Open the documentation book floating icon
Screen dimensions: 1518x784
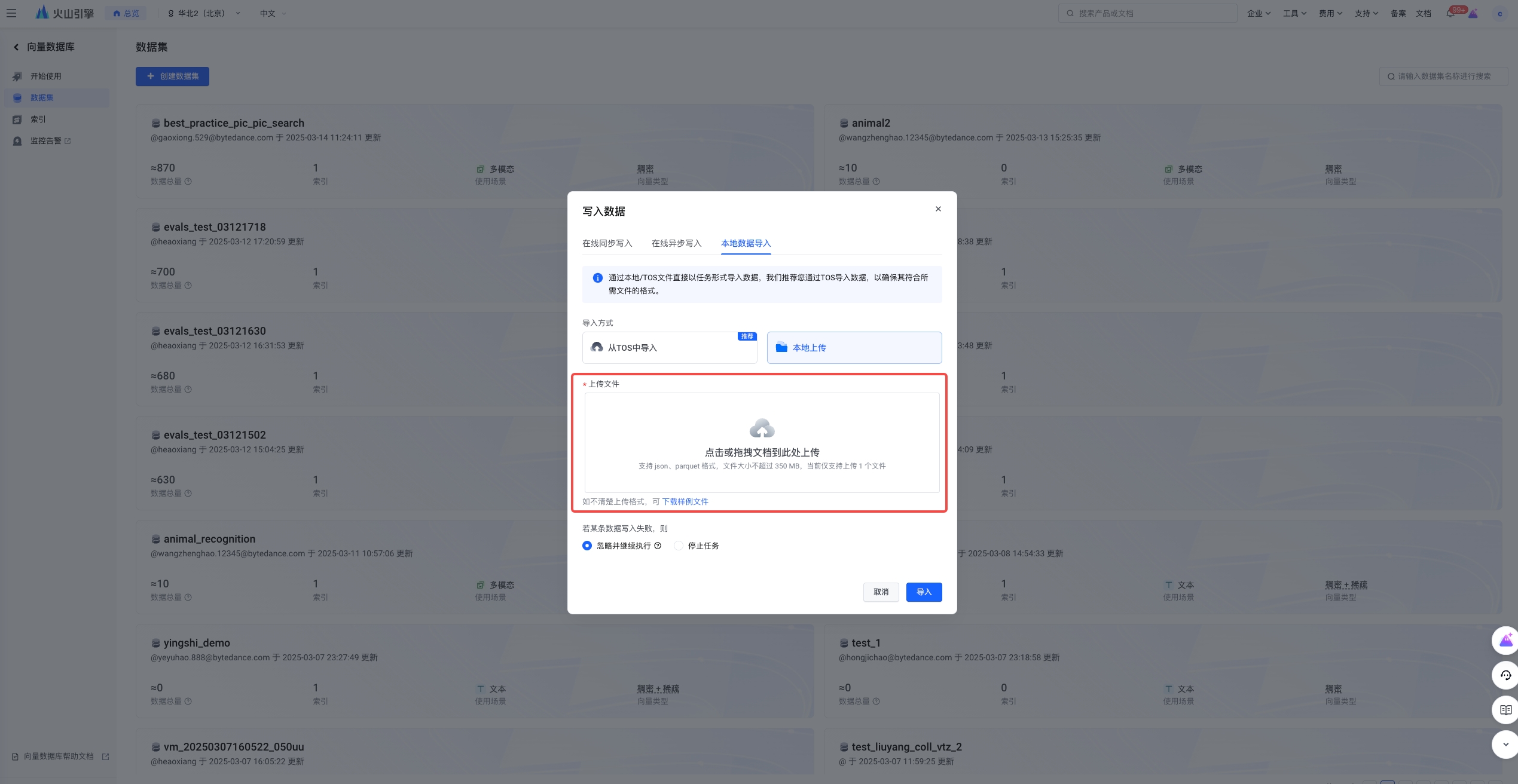(x=1505, y=710)
